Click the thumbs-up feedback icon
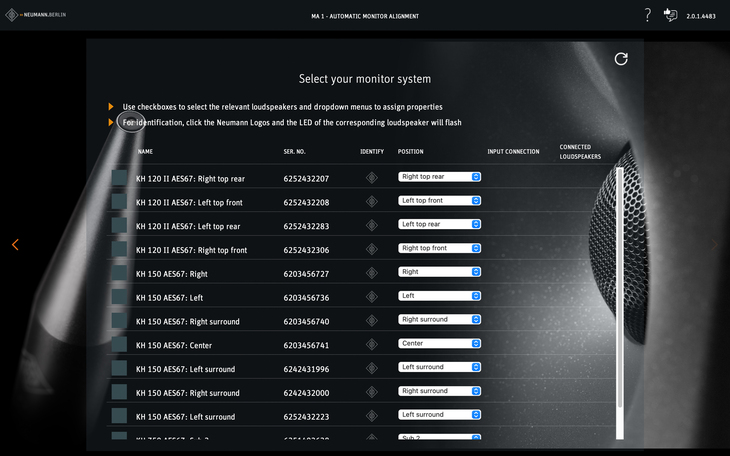 pos(670,15)
